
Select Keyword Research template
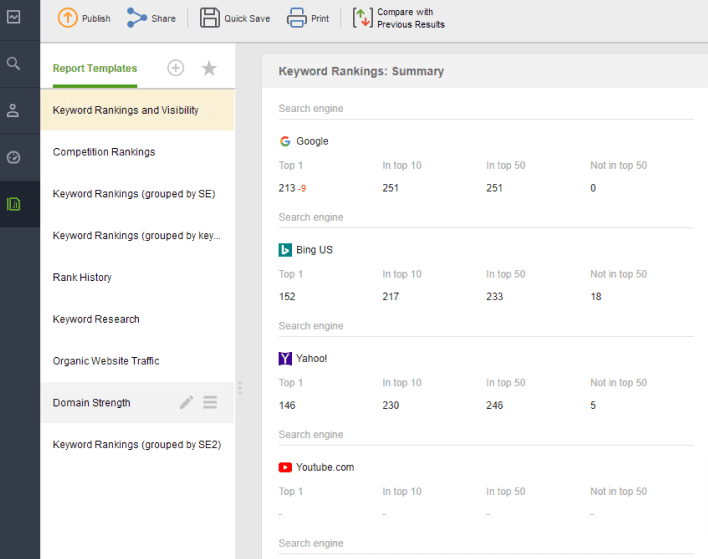[137, 319]
